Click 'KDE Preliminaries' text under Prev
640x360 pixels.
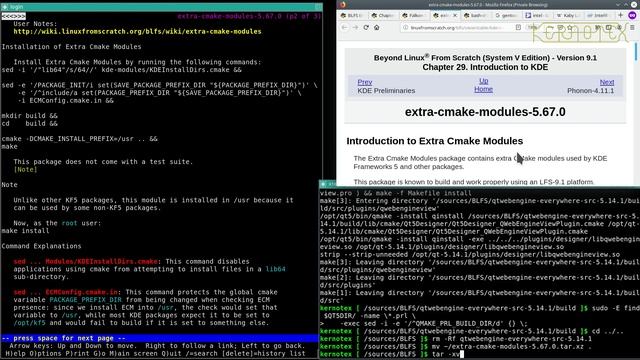(386, 91)
